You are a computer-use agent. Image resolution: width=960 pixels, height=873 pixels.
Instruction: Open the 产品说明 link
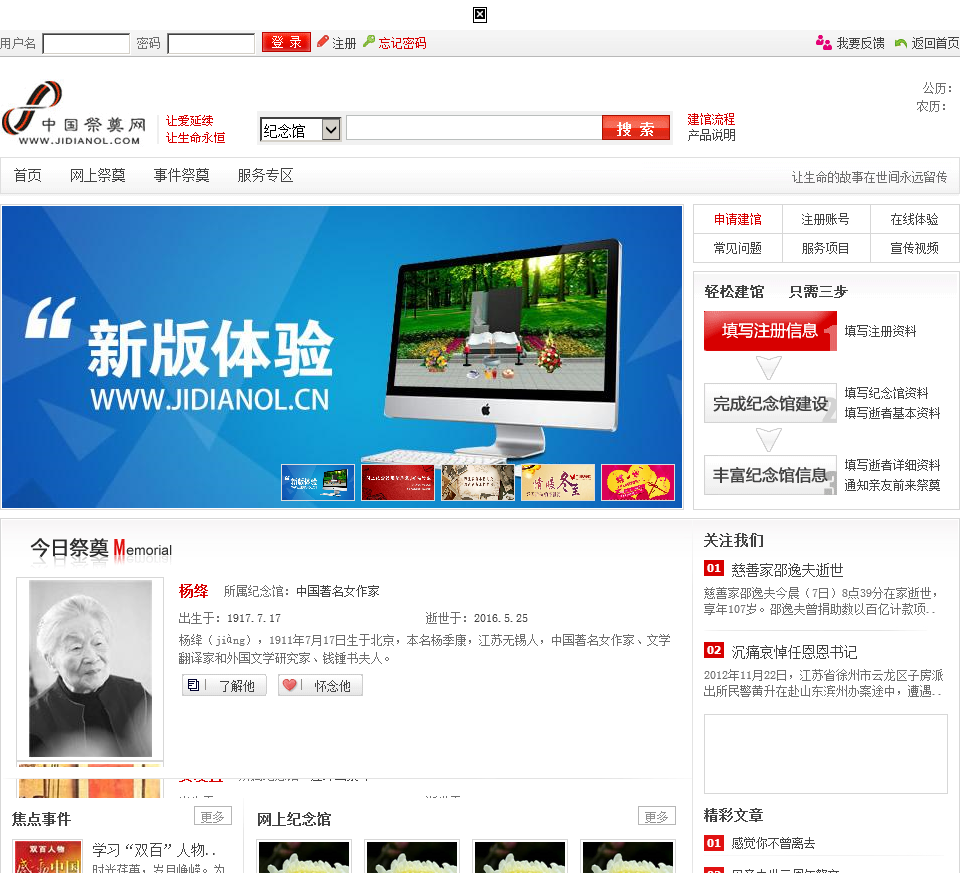click(x=711, y=135)
